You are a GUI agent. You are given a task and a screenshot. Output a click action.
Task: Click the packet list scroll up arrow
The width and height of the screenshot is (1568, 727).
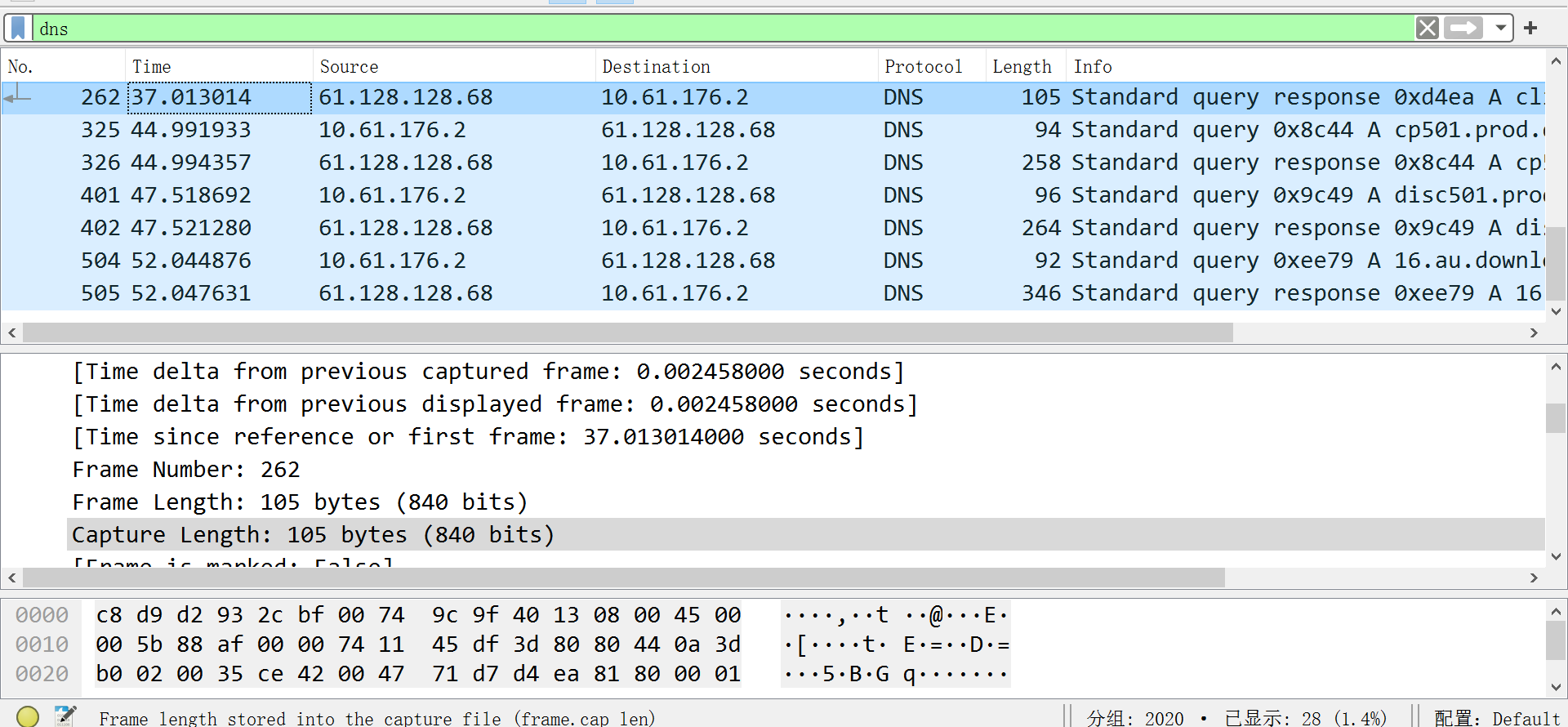point(1556,61)
